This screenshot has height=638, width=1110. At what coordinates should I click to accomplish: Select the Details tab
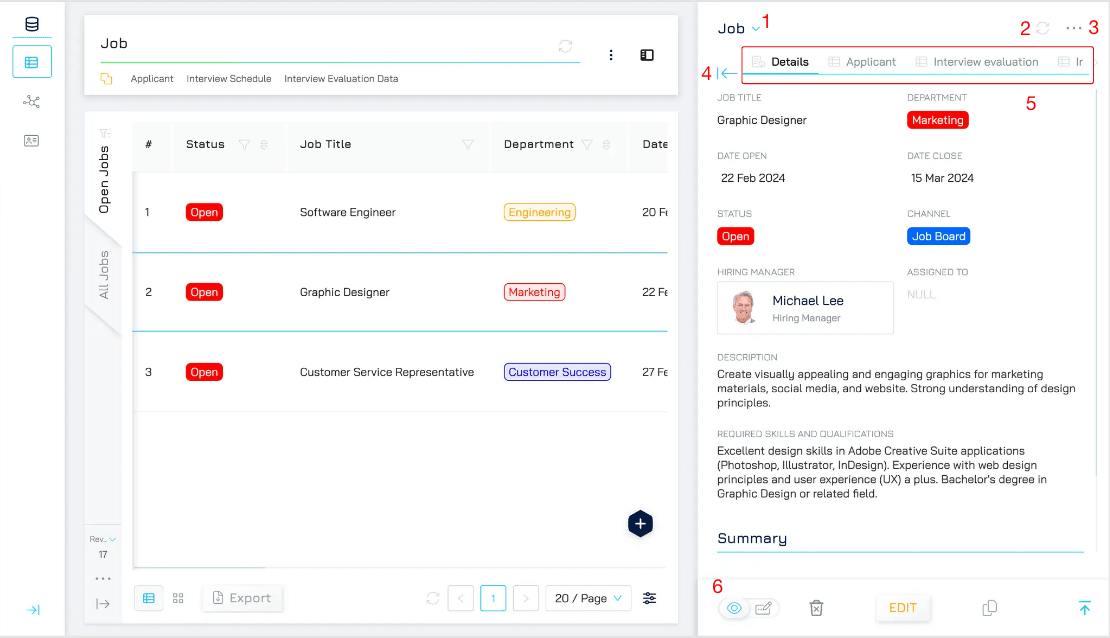point(781,62)
